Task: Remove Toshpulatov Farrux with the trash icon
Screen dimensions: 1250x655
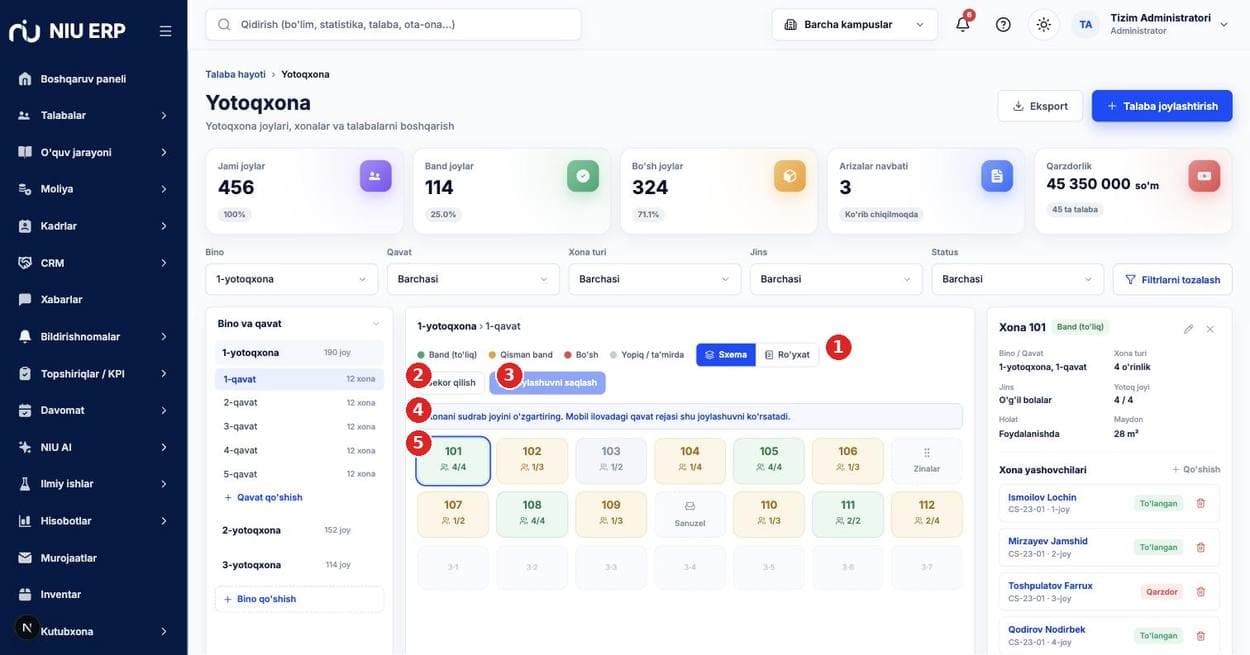Action: 1201,591
